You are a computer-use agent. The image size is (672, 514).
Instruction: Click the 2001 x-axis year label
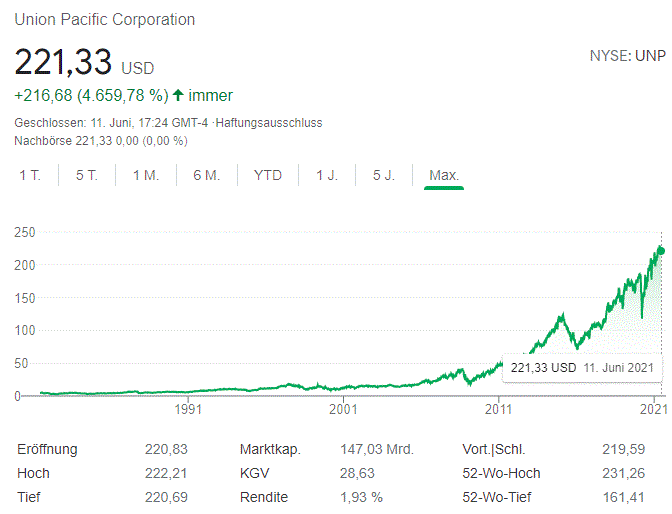click(x=344, y=408)
